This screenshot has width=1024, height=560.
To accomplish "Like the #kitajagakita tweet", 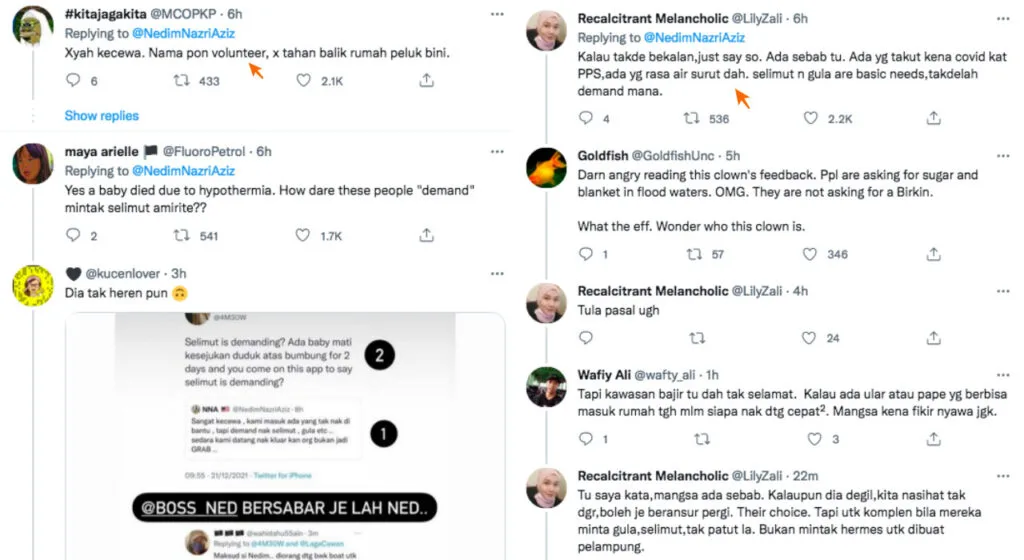I will [303, 81].
